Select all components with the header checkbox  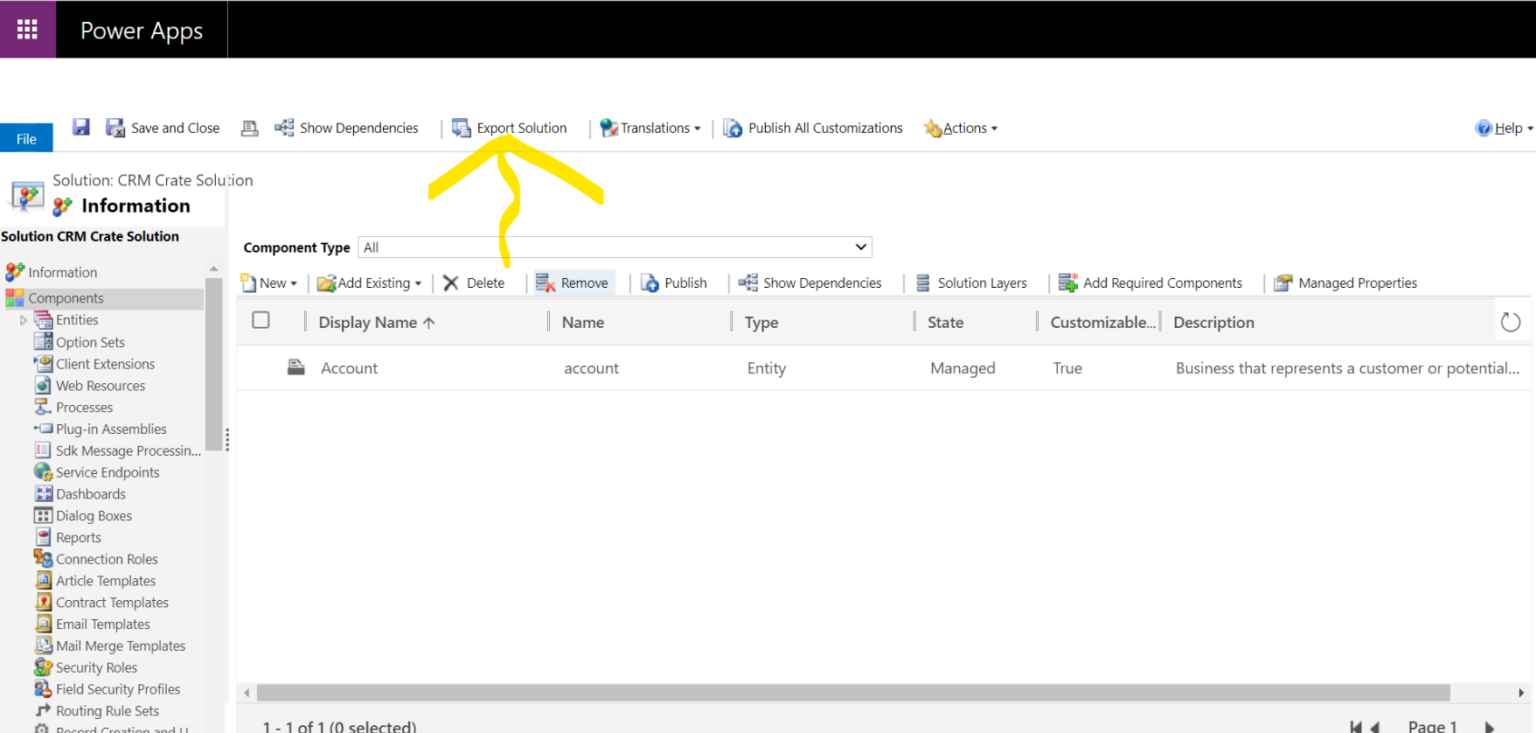261,320
